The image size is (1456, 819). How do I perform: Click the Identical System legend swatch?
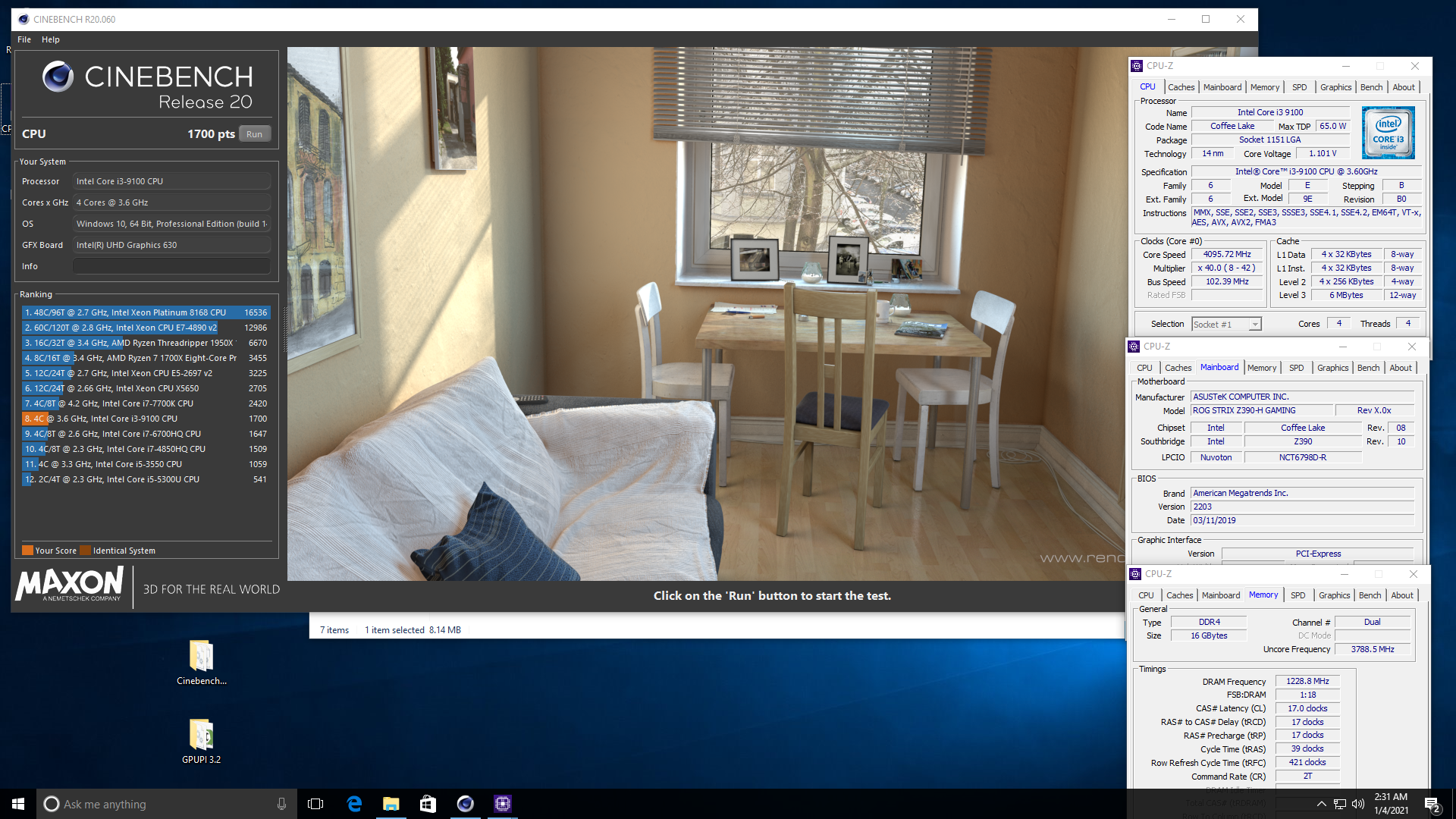tap(86, 551)
